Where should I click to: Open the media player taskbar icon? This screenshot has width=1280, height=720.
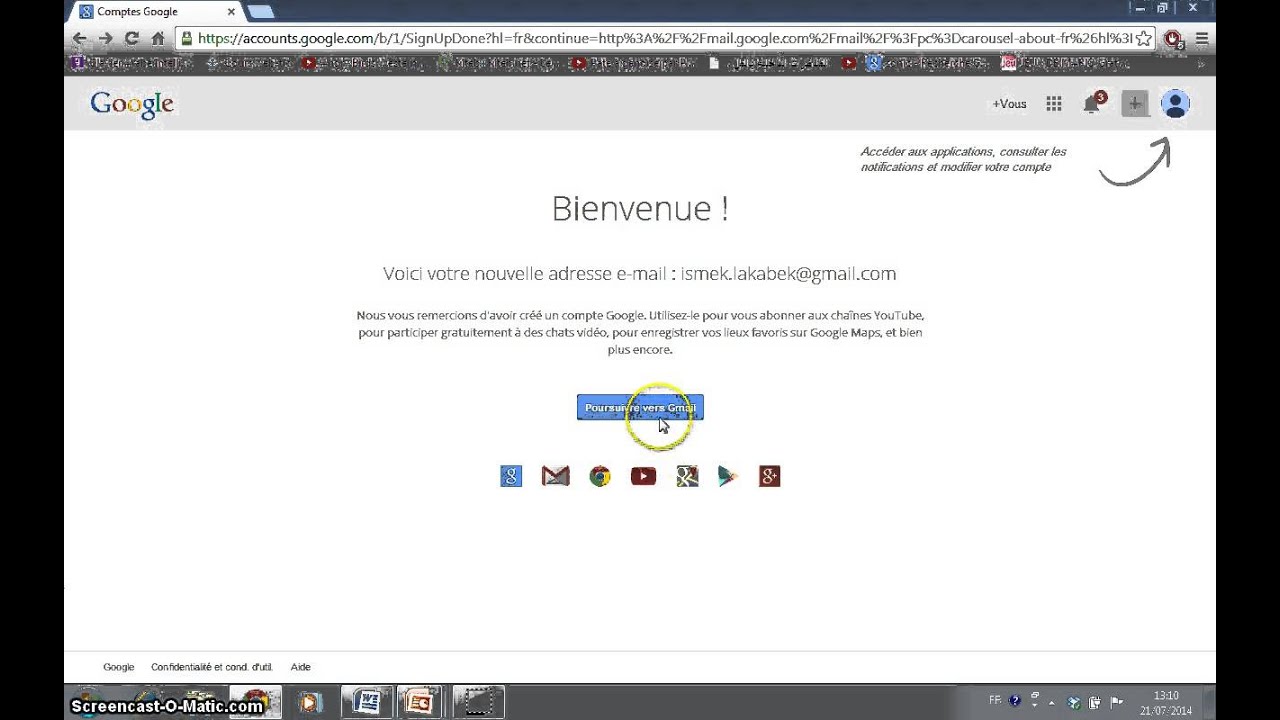click(x=310, y=702)
